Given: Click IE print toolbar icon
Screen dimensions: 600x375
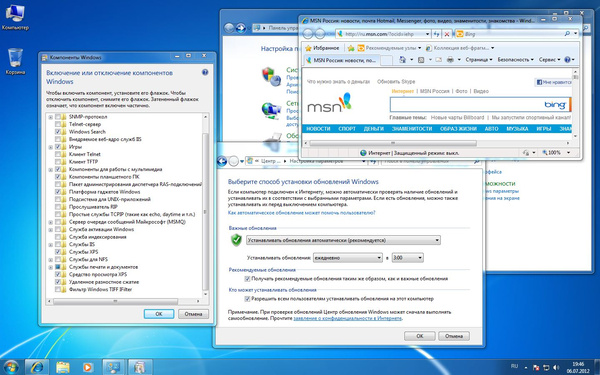Looking at the screenshot, I should 450,60.
